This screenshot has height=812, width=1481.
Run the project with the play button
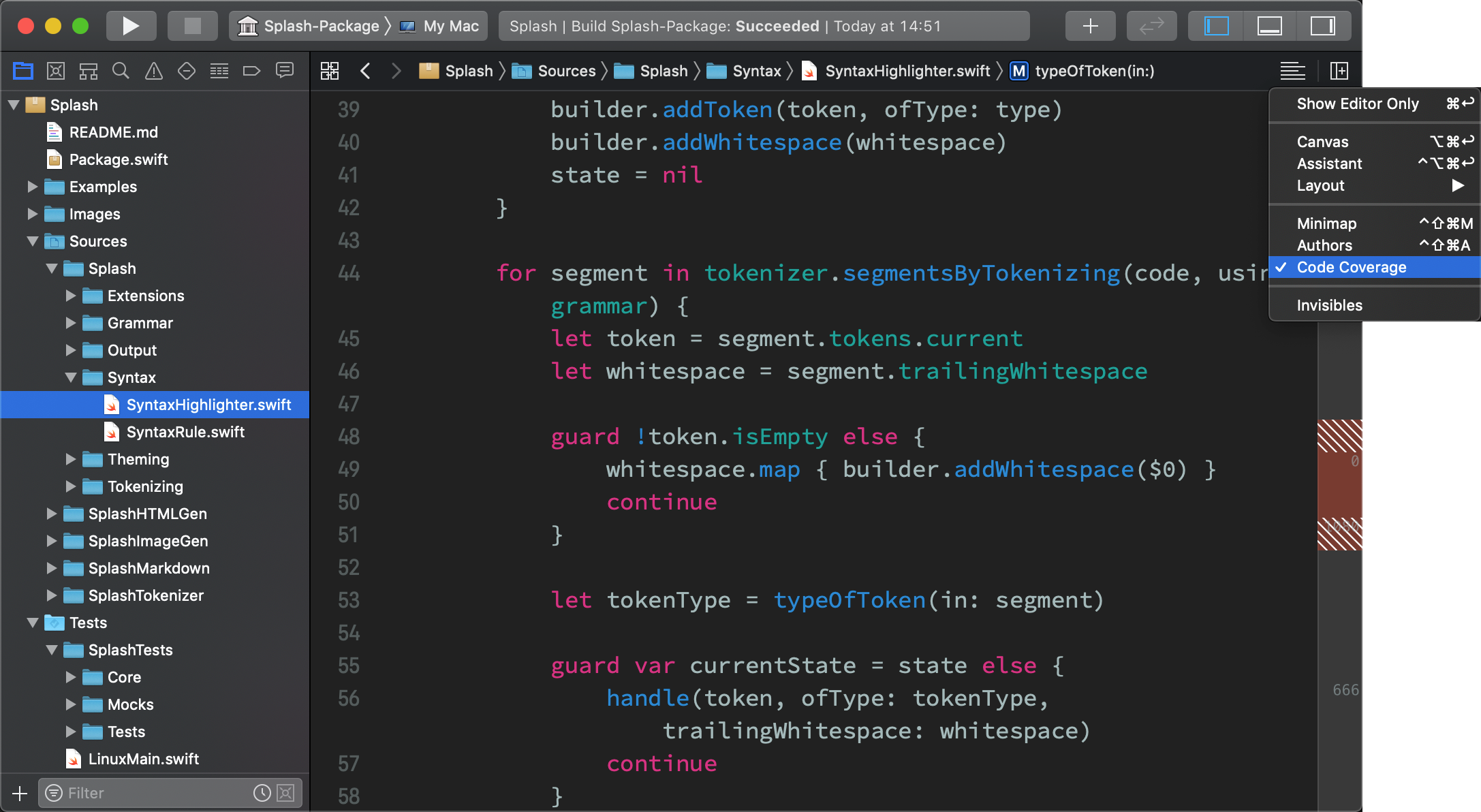tap(131, 26)
